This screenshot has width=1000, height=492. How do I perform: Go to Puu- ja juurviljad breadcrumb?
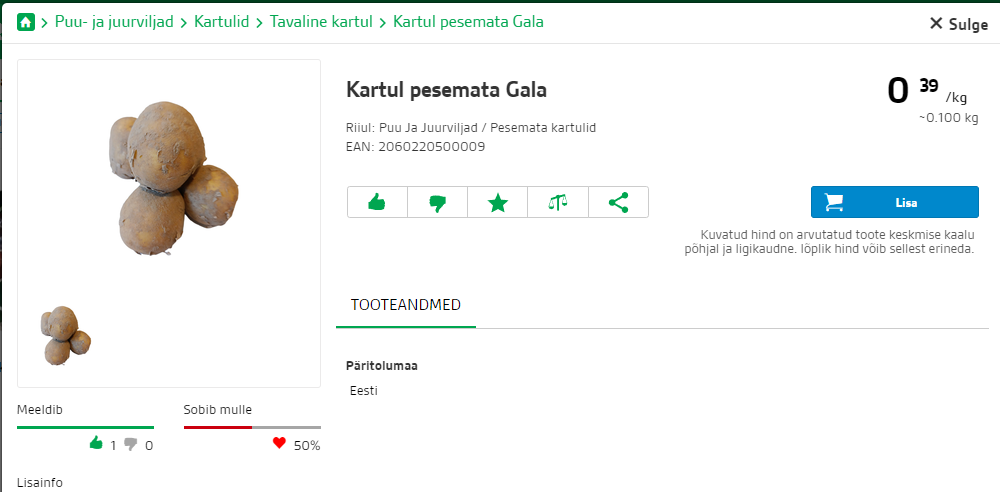pos(114,22)
